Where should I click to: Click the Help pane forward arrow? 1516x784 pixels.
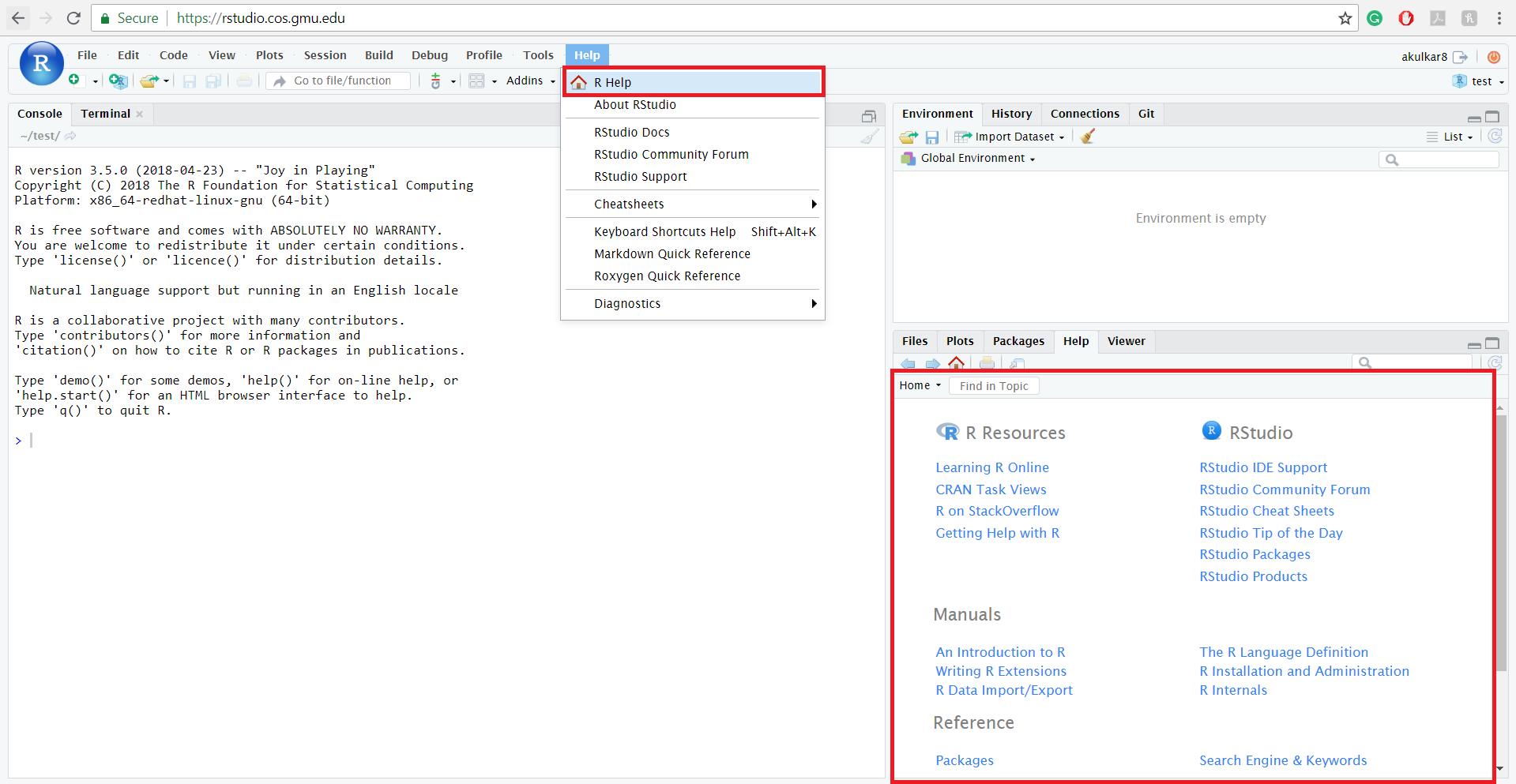(x=933, y=364)
